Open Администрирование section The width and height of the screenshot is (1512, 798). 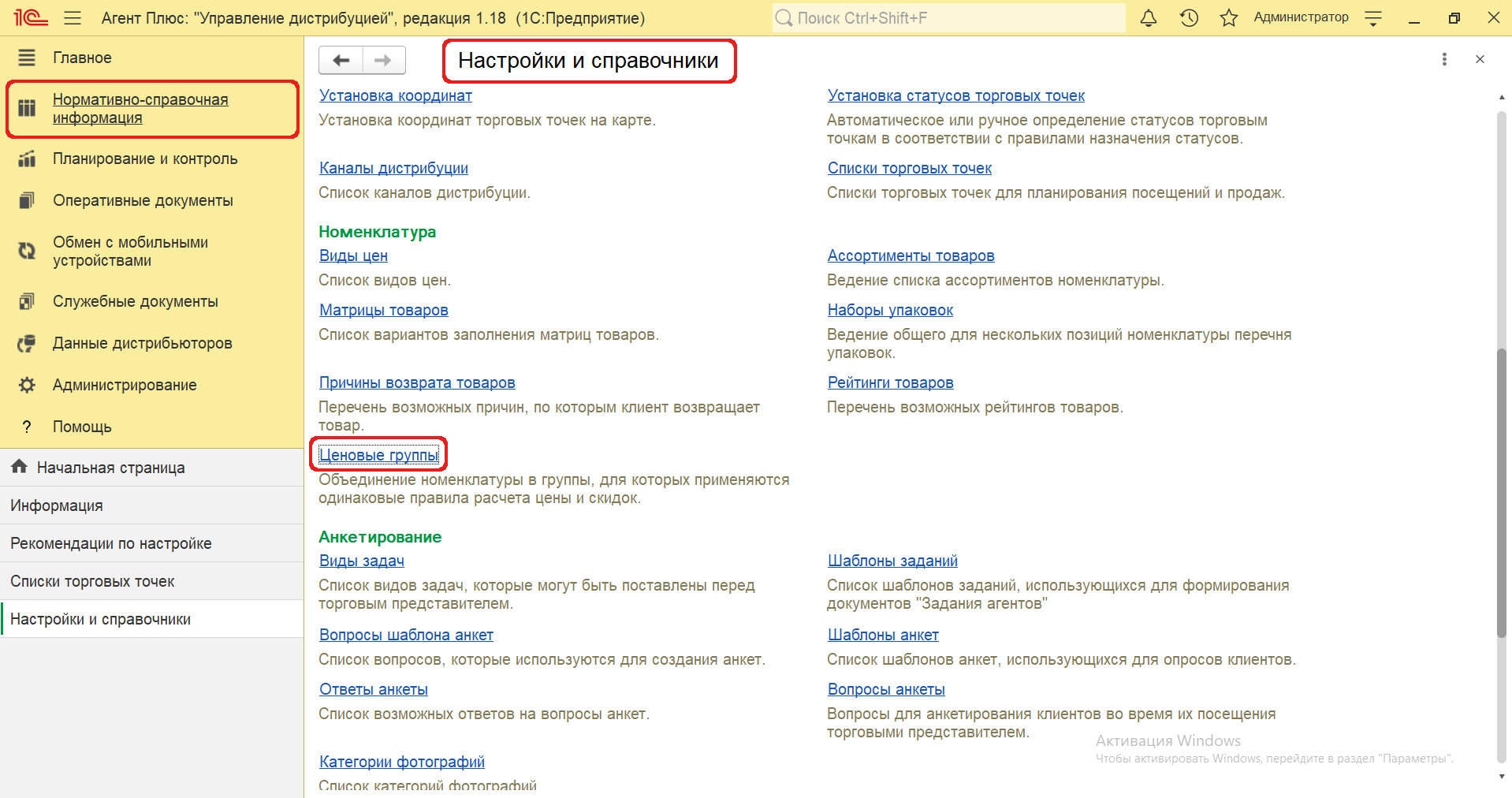coord(125,385)
